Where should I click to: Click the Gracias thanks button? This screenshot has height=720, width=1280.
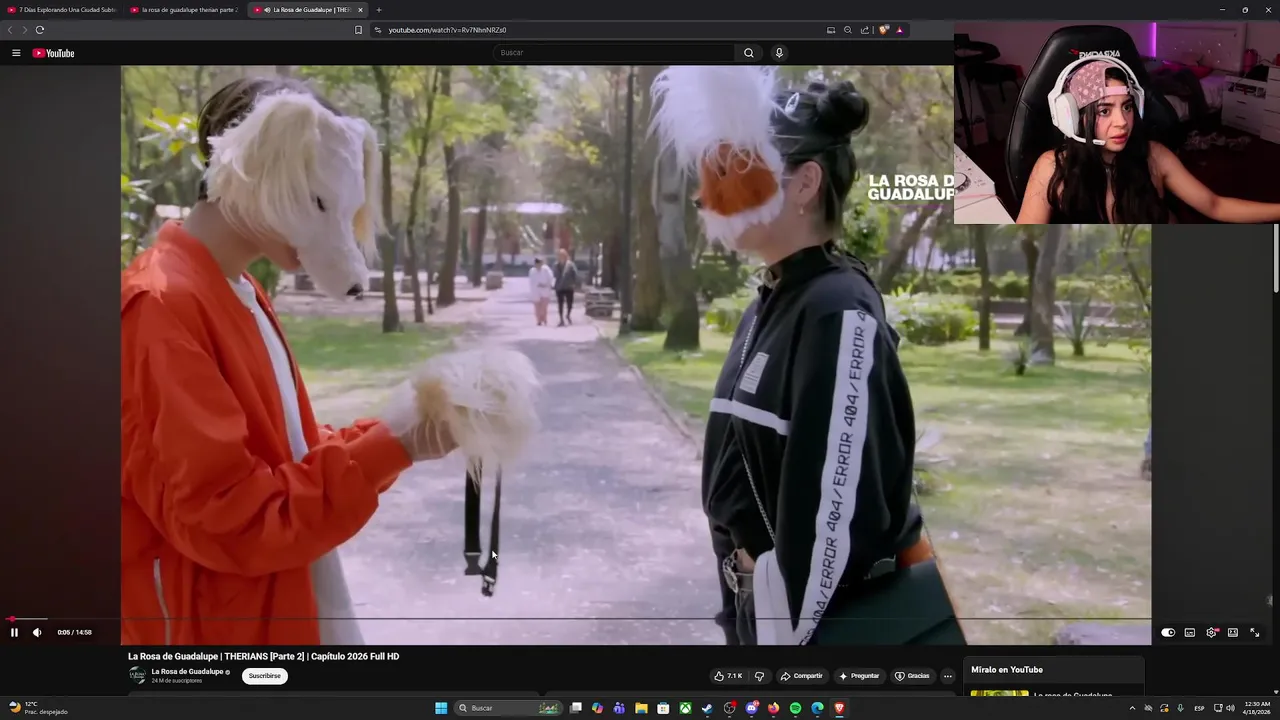[x=912, y=676]
